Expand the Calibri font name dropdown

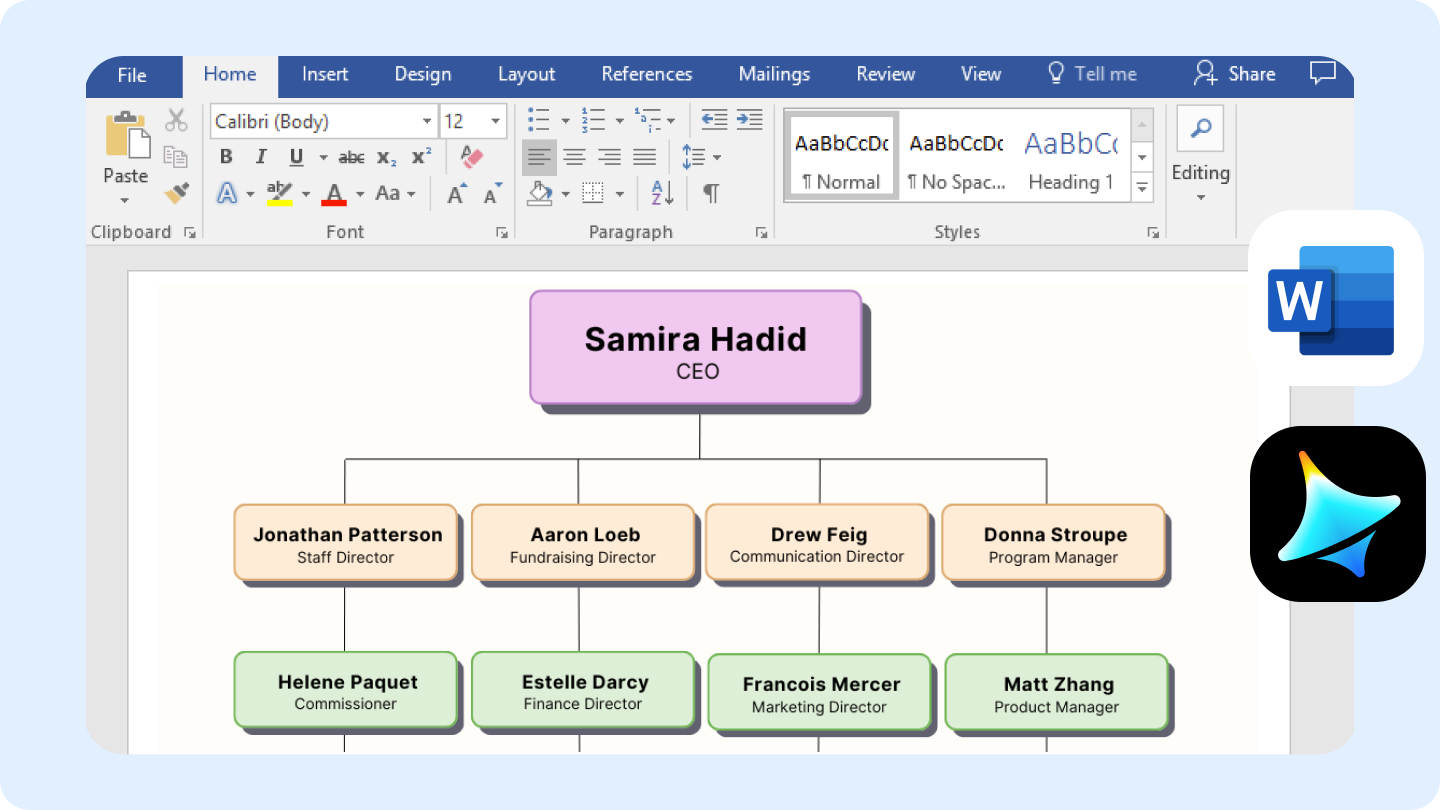[429, 121]
